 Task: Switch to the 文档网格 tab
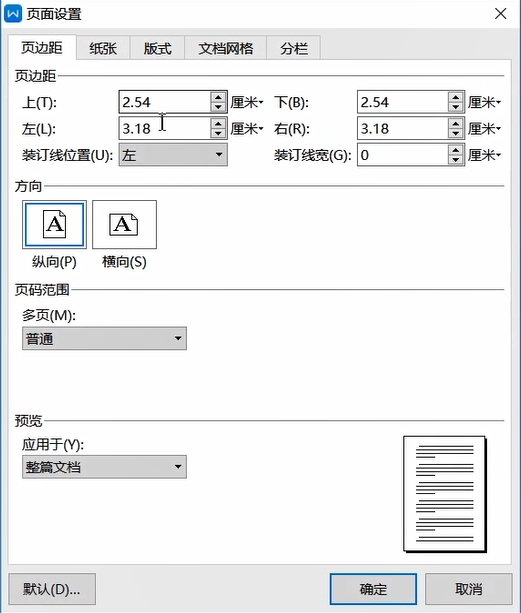point(226,48)
